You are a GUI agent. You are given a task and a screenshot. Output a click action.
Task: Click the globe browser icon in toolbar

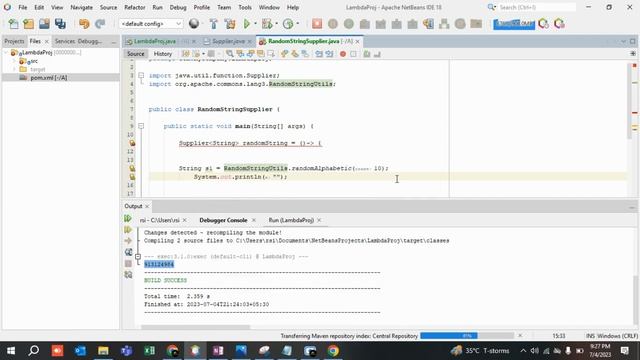[194, 24]
